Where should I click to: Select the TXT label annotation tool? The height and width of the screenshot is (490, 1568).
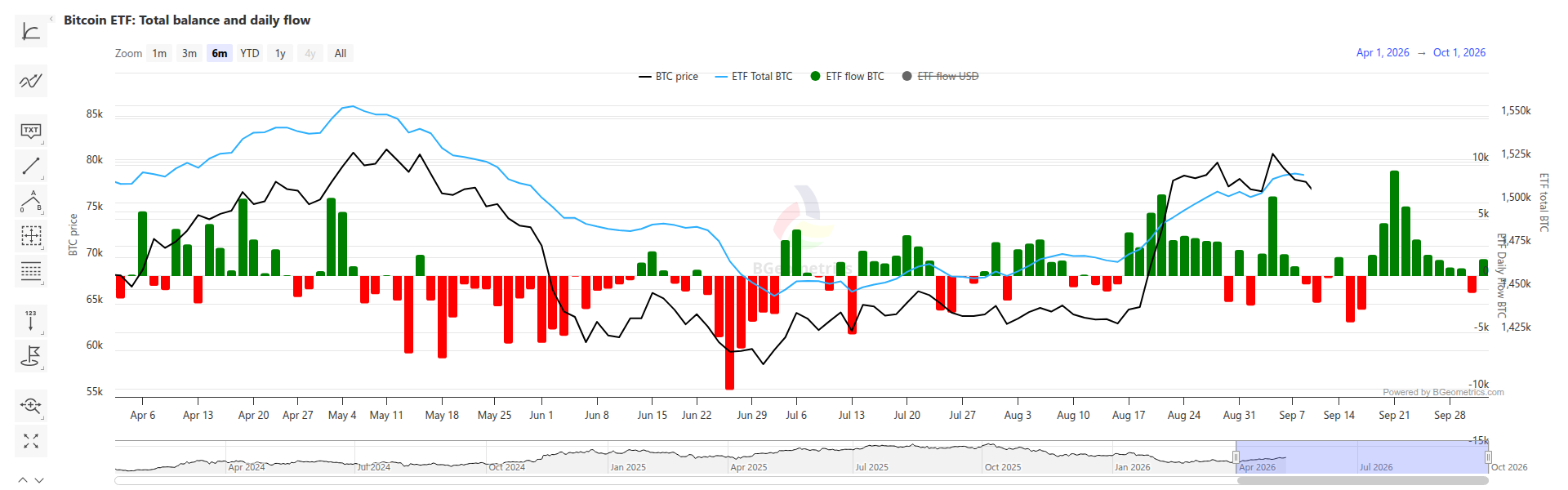(31, 131)
